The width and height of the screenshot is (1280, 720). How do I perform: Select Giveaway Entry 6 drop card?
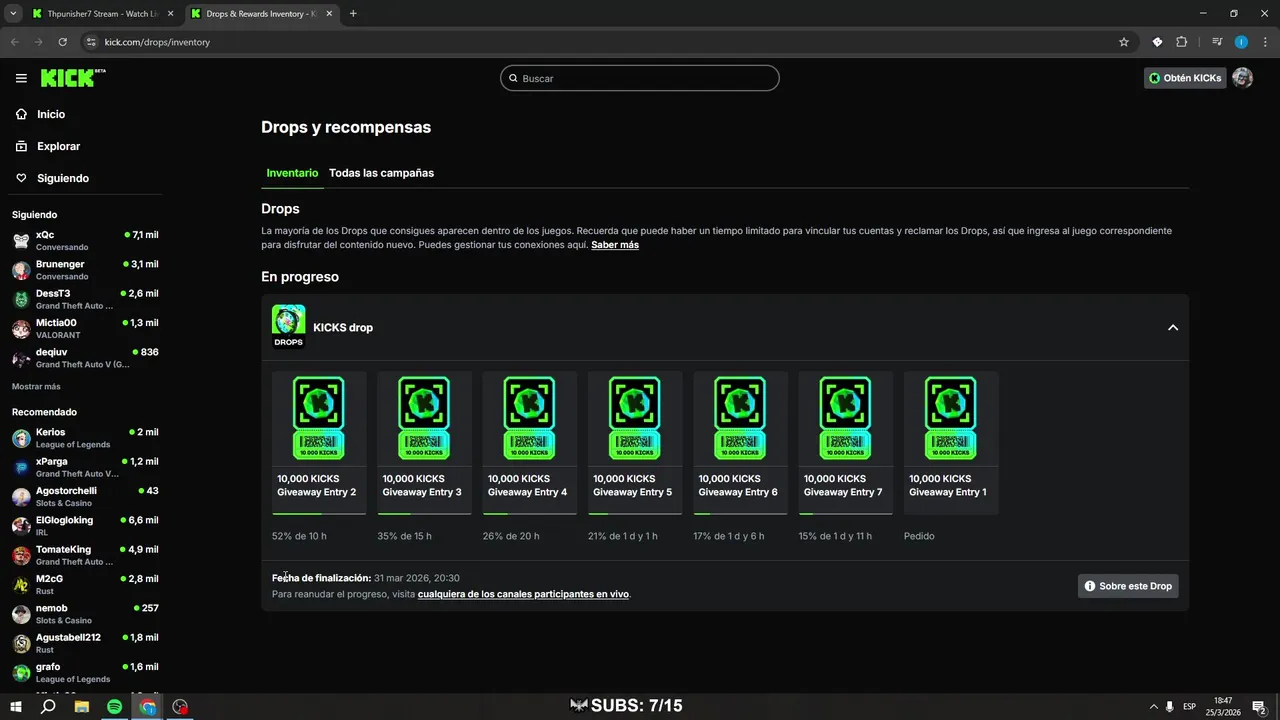pyautogui.click(x=740, y=443)
